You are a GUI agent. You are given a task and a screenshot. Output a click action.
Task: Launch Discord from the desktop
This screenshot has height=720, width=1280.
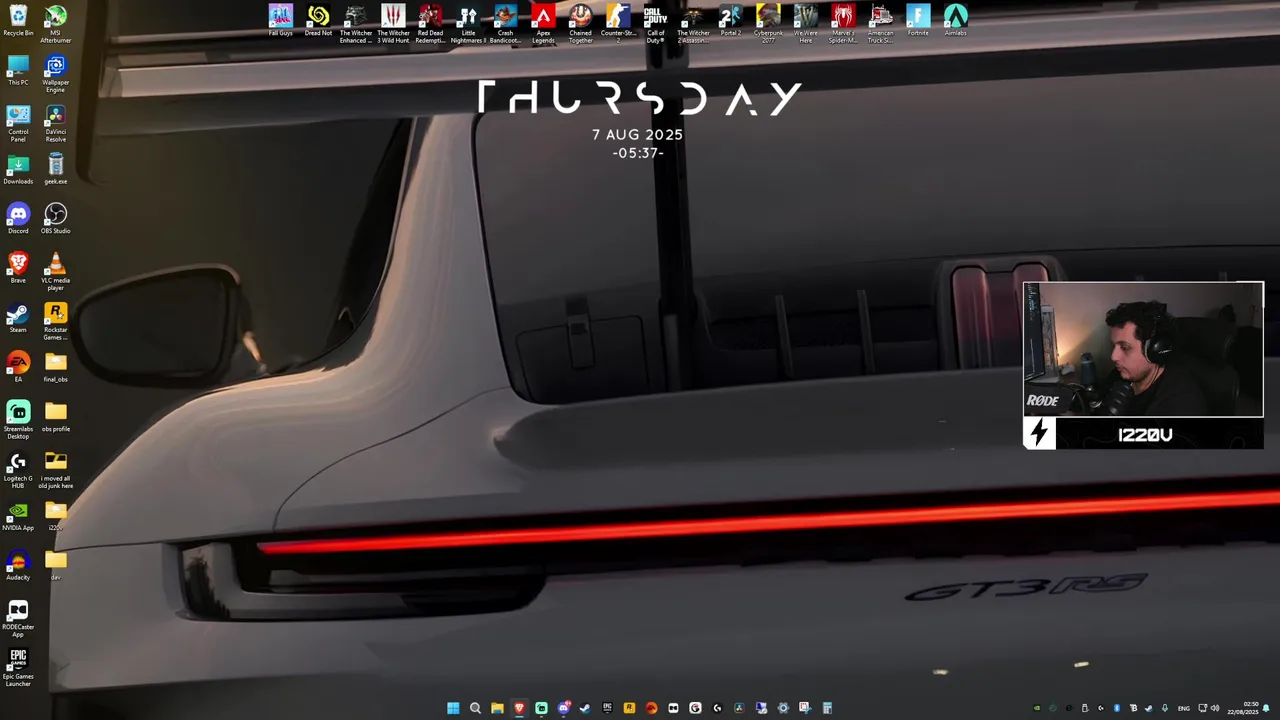[18, 218]
